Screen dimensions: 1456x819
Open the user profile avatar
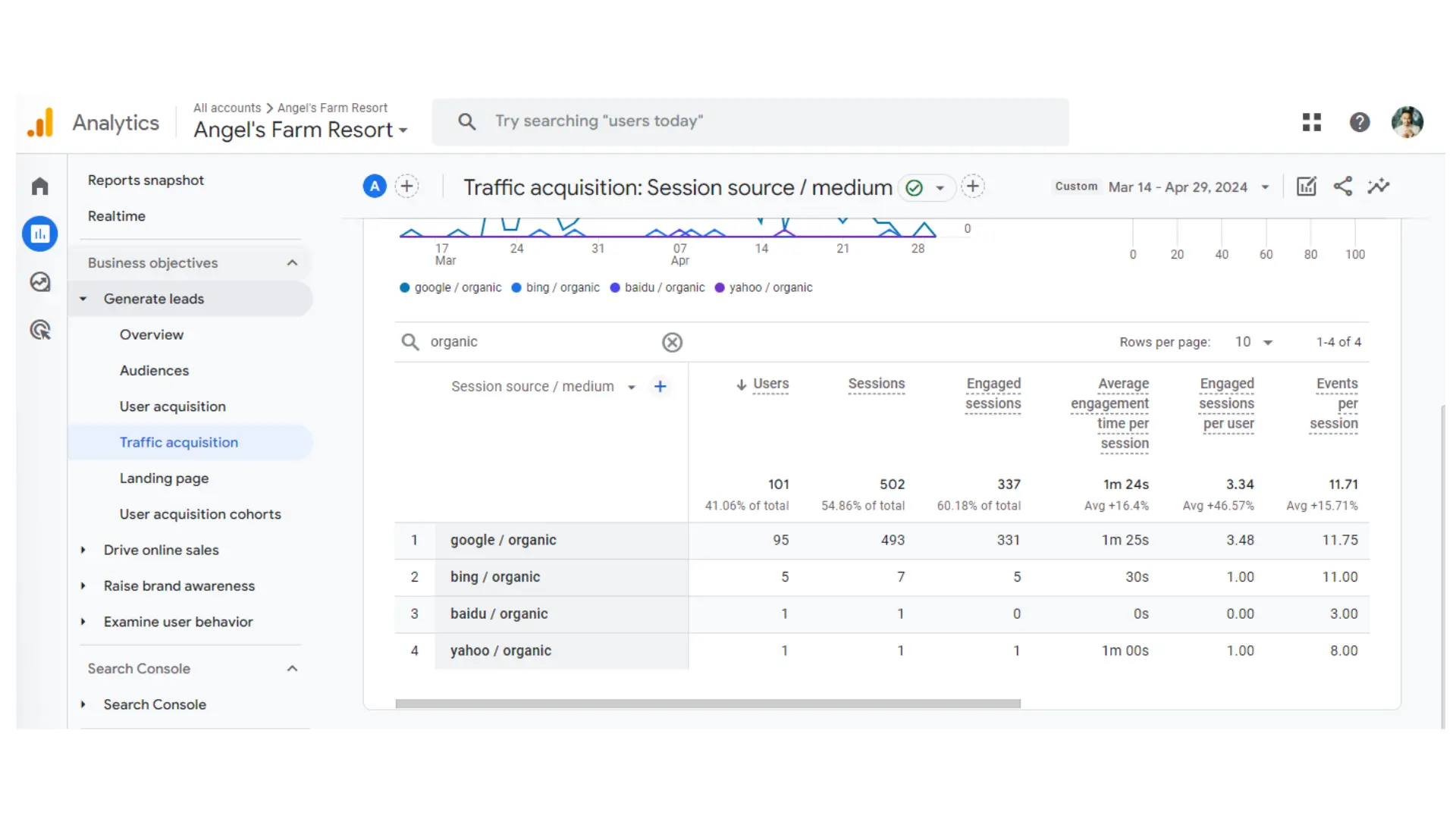[x=1407, y=122]
